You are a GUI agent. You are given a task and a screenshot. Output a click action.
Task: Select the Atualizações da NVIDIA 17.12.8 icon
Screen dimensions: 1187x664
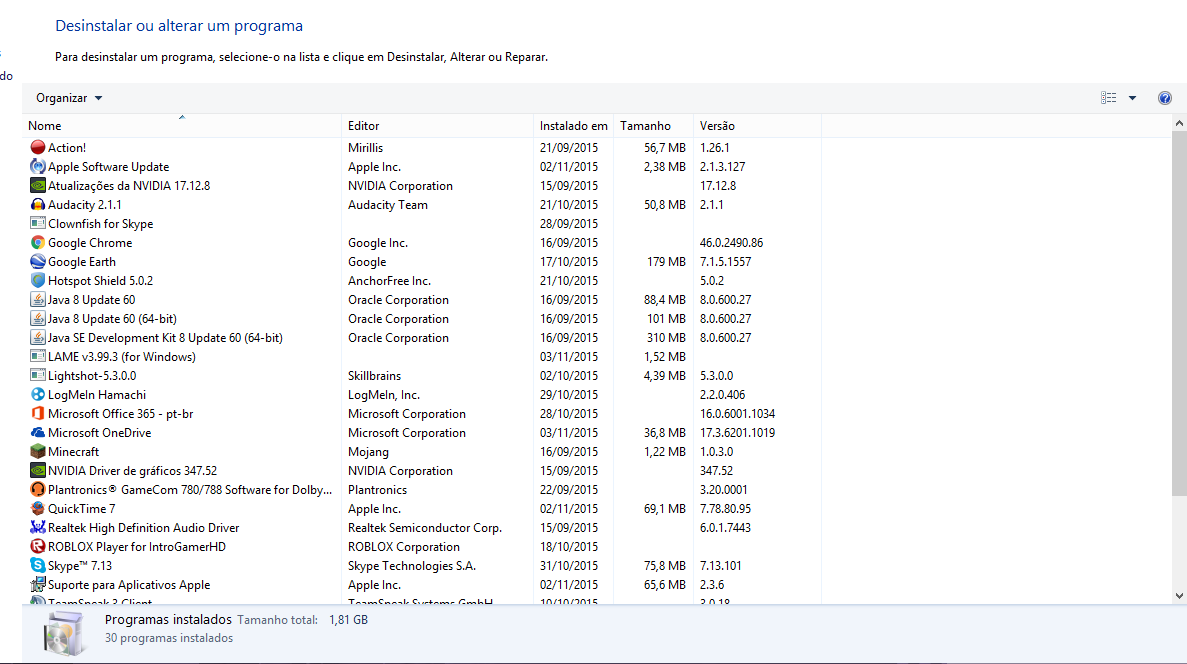[x=37, y=185]
